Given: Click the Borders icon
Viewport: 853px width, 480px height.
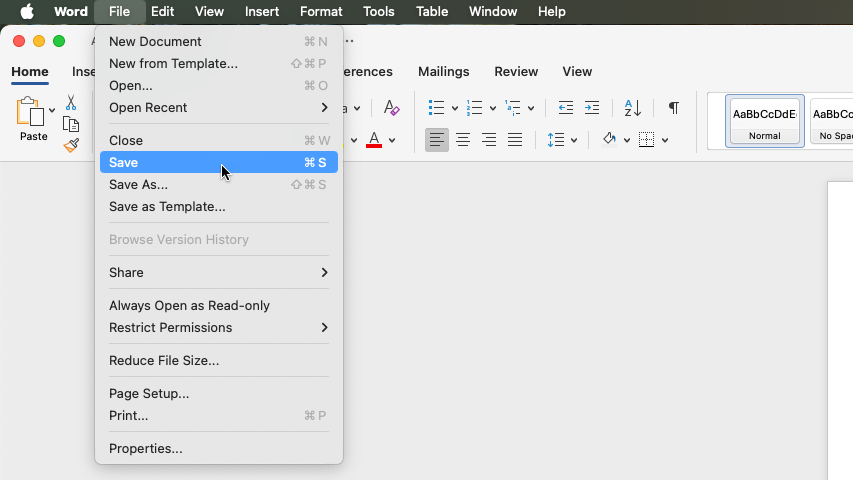Looking at the screenshot, I should 646,140.
